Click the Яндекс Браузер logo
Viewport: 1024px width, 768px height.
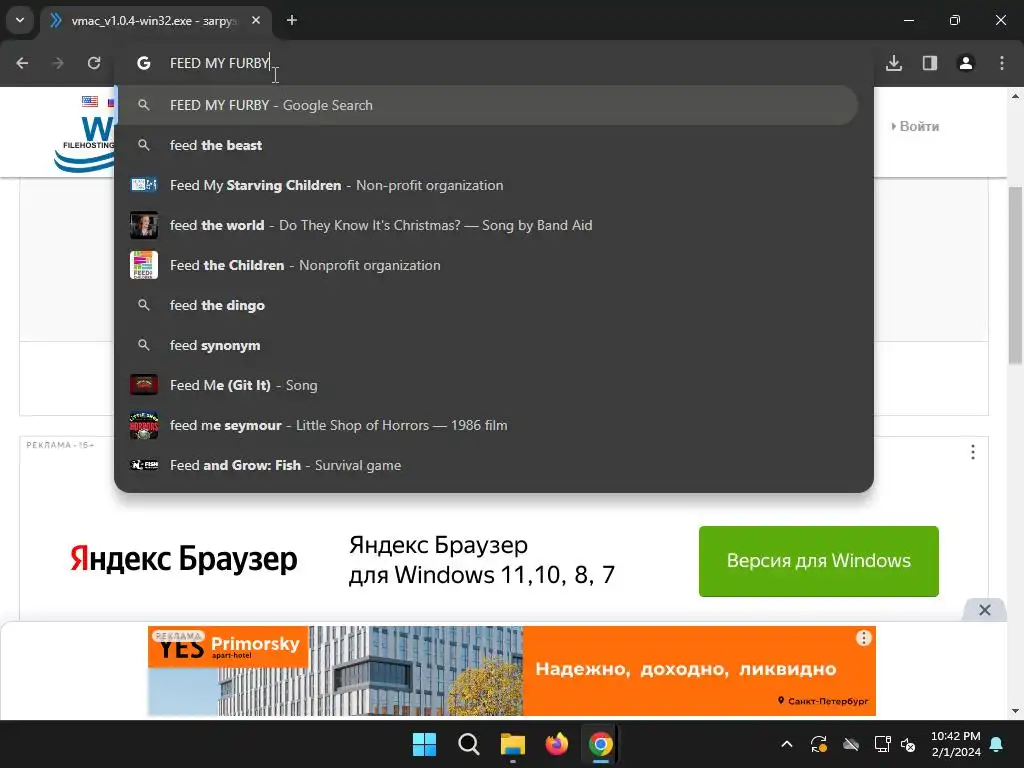point(184,559)
